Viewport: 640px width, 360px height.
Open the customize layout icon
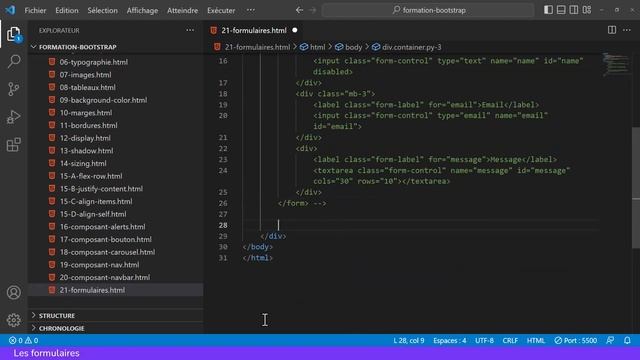(x=587, y=10)
